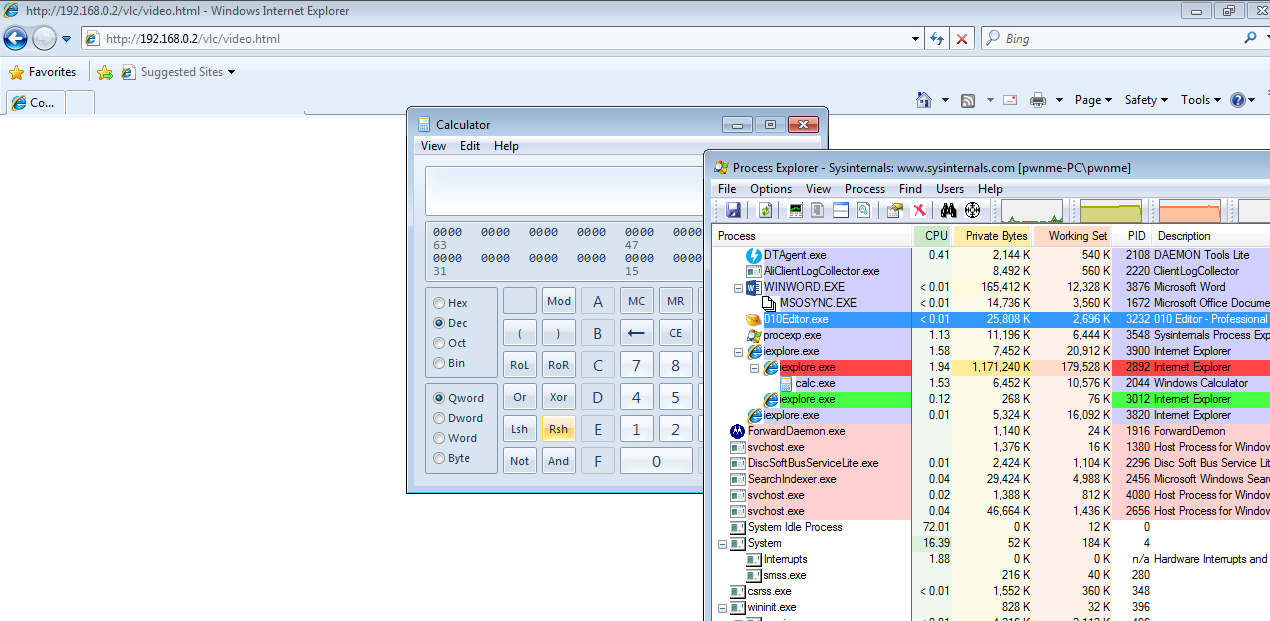This screenshot has width=1270, height=621.
Task: Click the RoL button in Calculator
Action: [520, 365]
